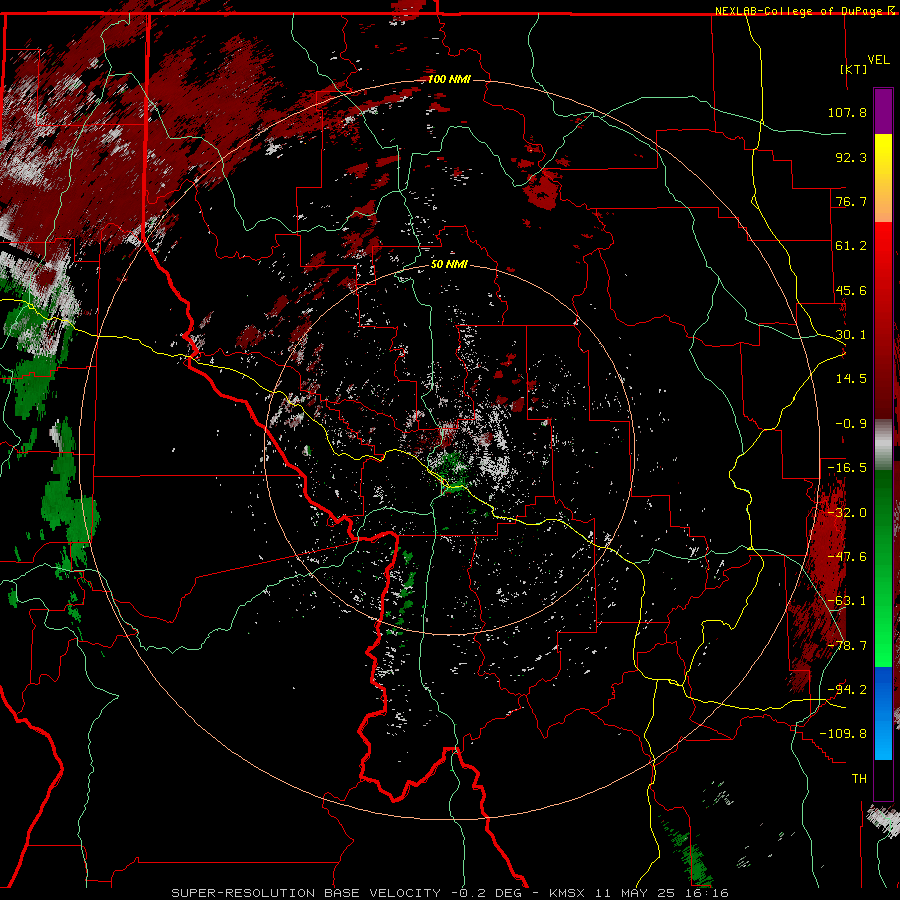Click the -0.9 velocity scale value
The height and width of the screenshot is (900, 900).
[x=851, y=424]
